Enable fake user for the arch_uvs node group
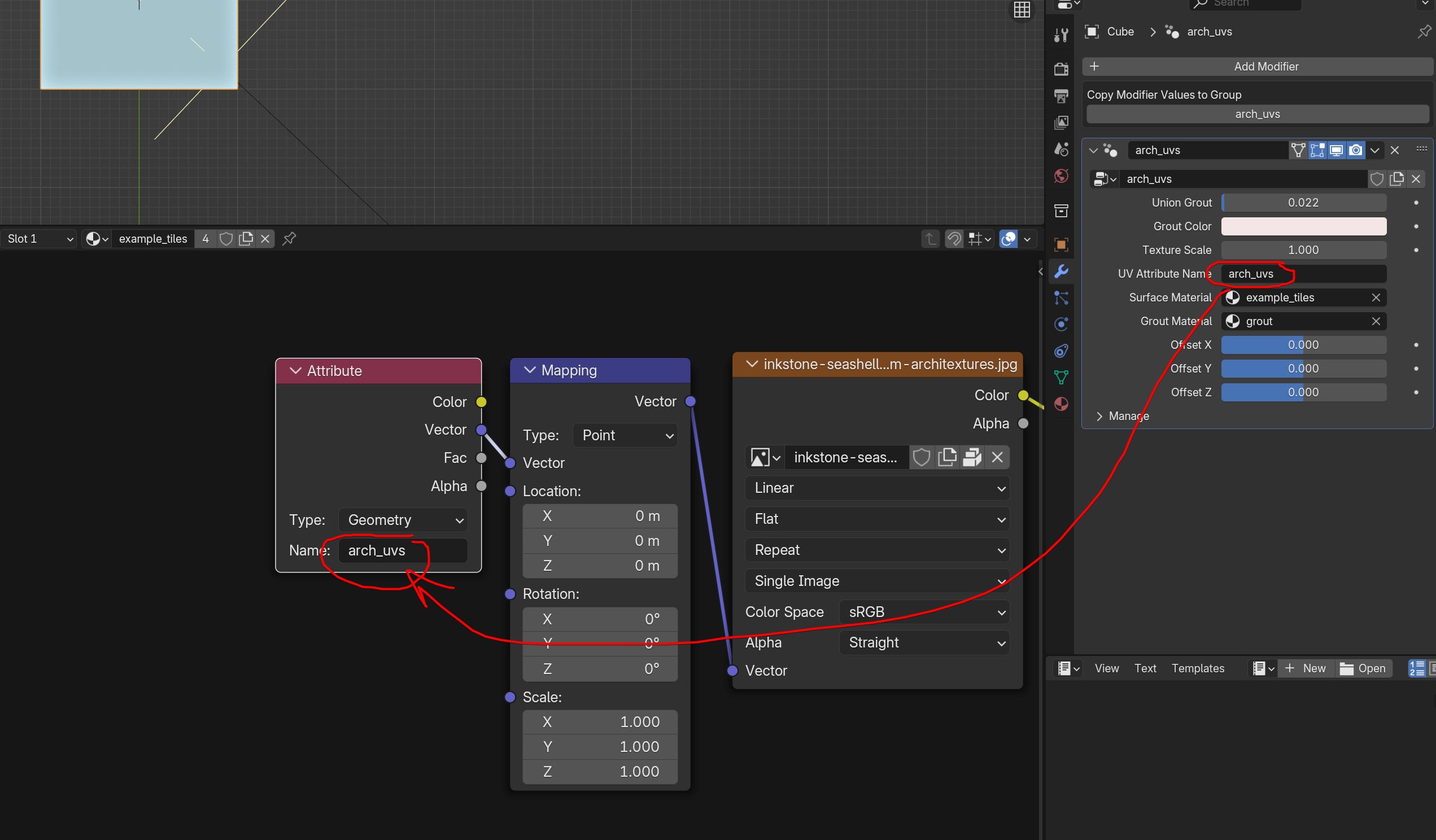The width and height of the screenshot is (1436, 840). click(x=1377, y=178)
